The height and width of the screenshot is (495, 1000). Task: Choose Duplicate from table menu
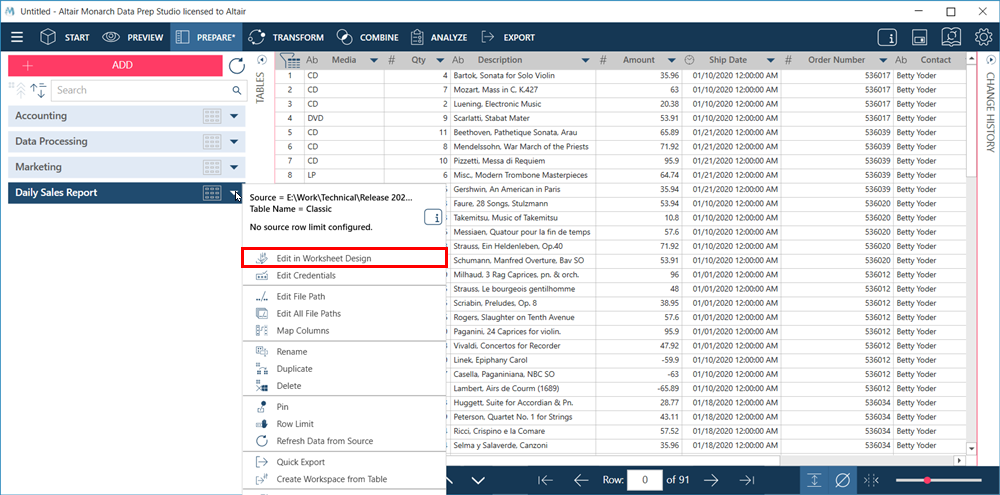[x=344, y=369]
